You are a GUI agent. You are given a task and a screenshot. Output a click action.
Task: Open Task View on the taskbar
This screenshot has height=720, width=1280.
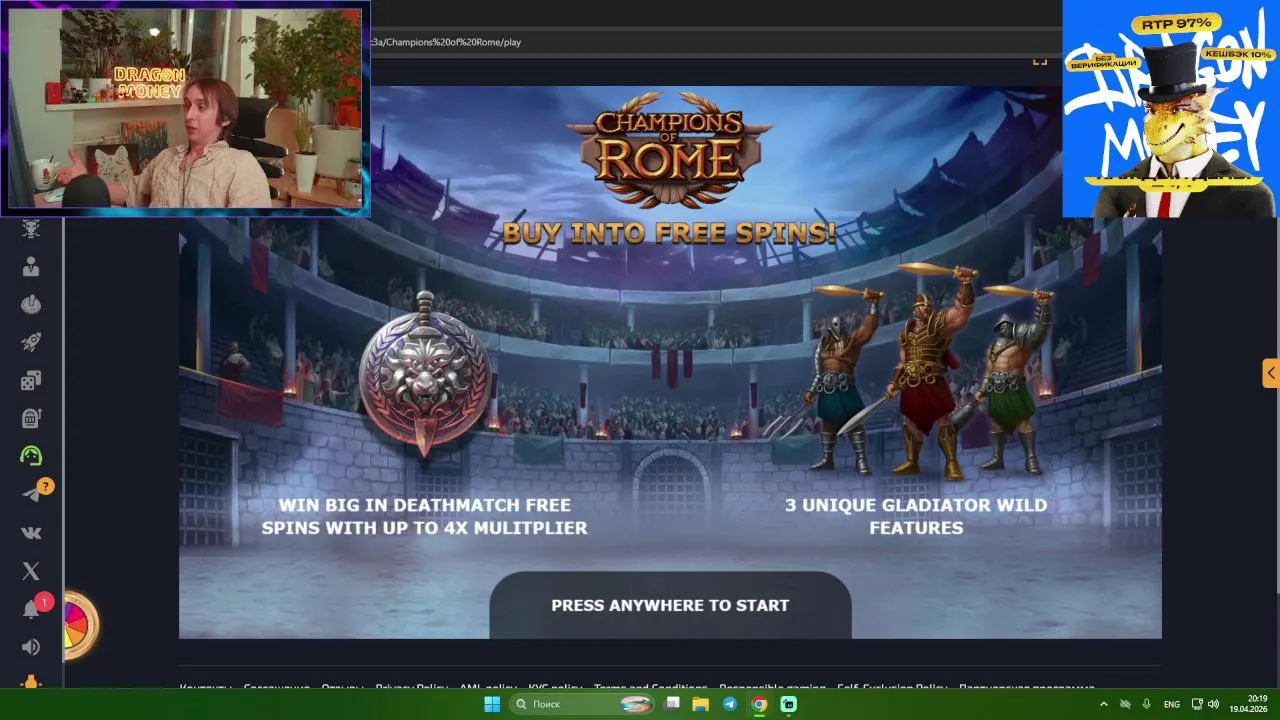click(673, 704)
